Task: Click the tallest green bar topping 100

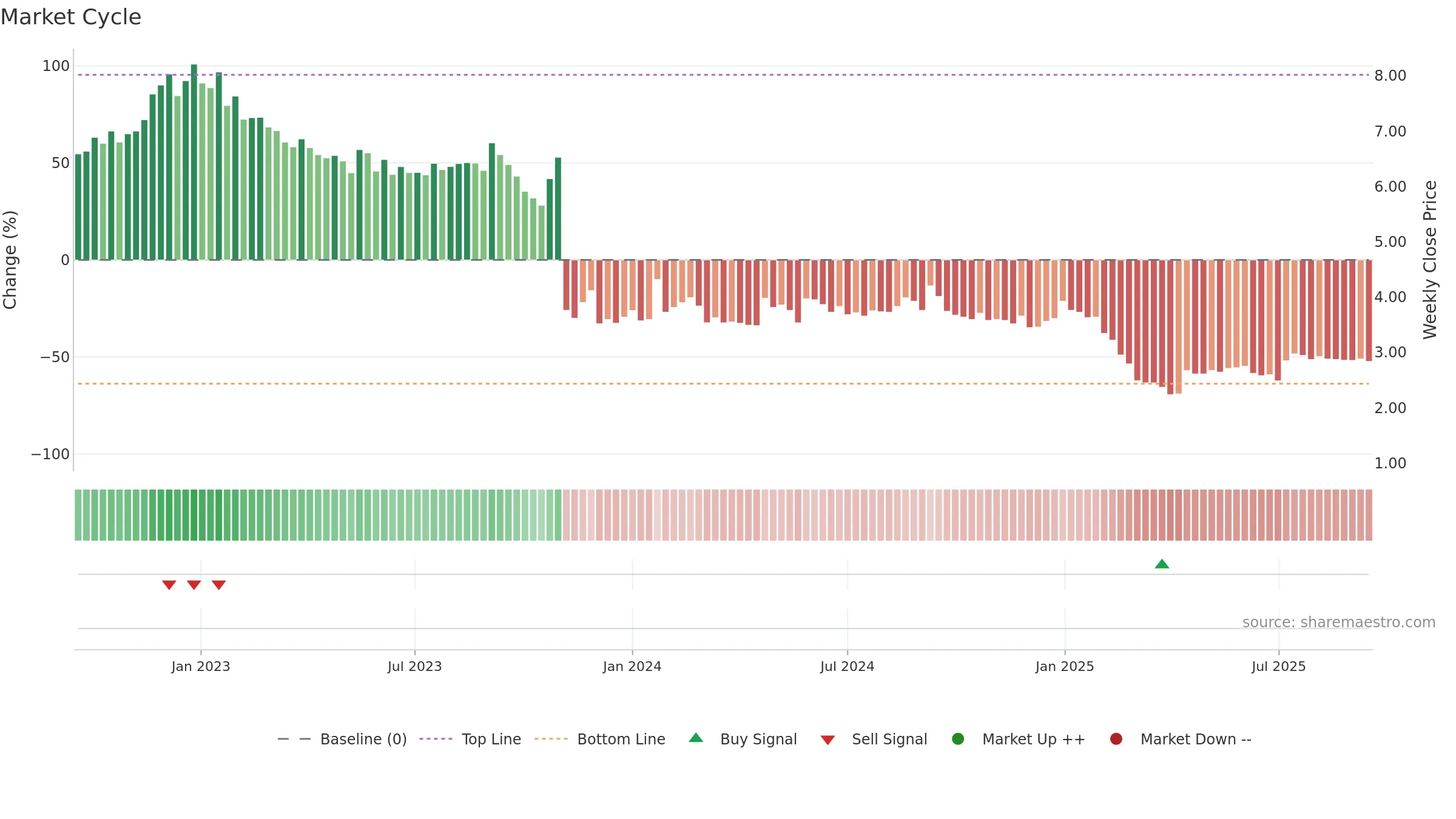Action: 194,162
